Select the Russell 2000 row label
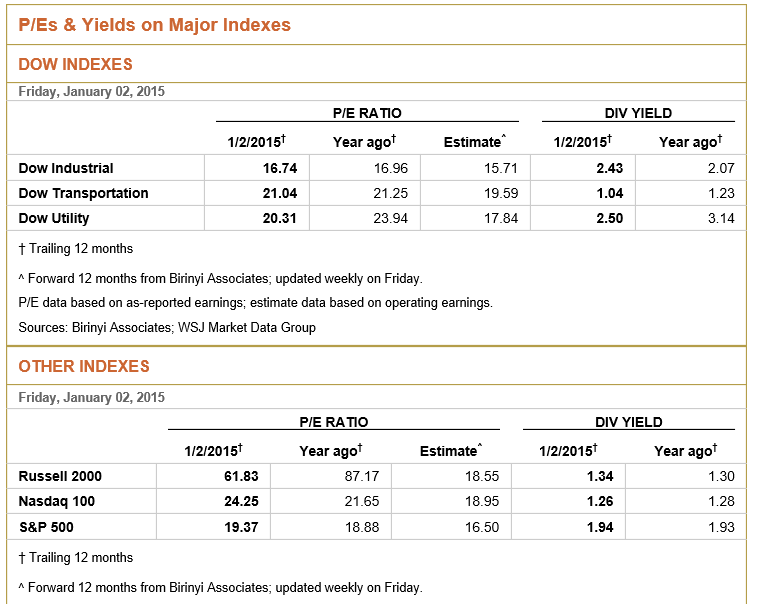The height and width of the screenshot is (604, 758). [60, 476]
